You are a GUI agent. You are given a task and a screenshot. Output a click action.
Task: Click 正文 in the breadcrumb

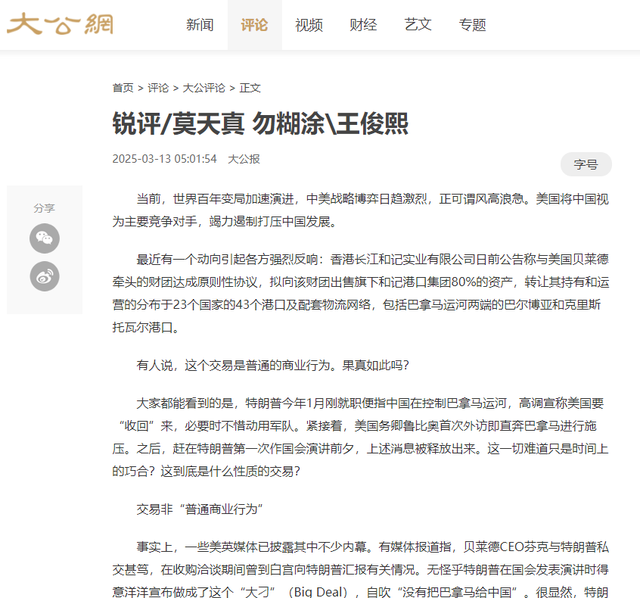250,88
